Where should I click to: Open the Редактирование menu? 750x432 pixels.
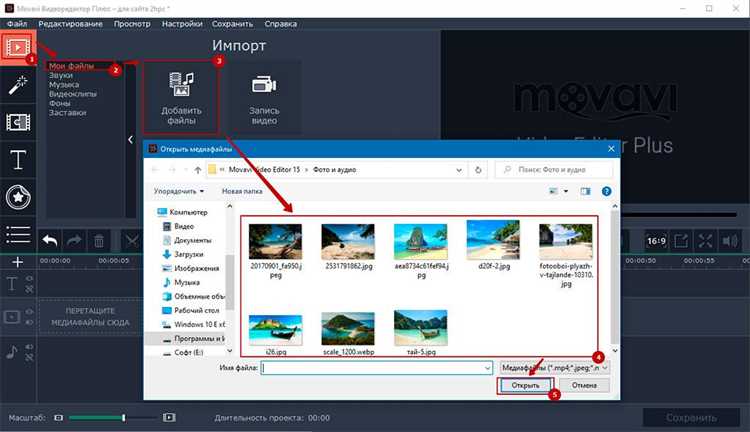coord(70,24)
